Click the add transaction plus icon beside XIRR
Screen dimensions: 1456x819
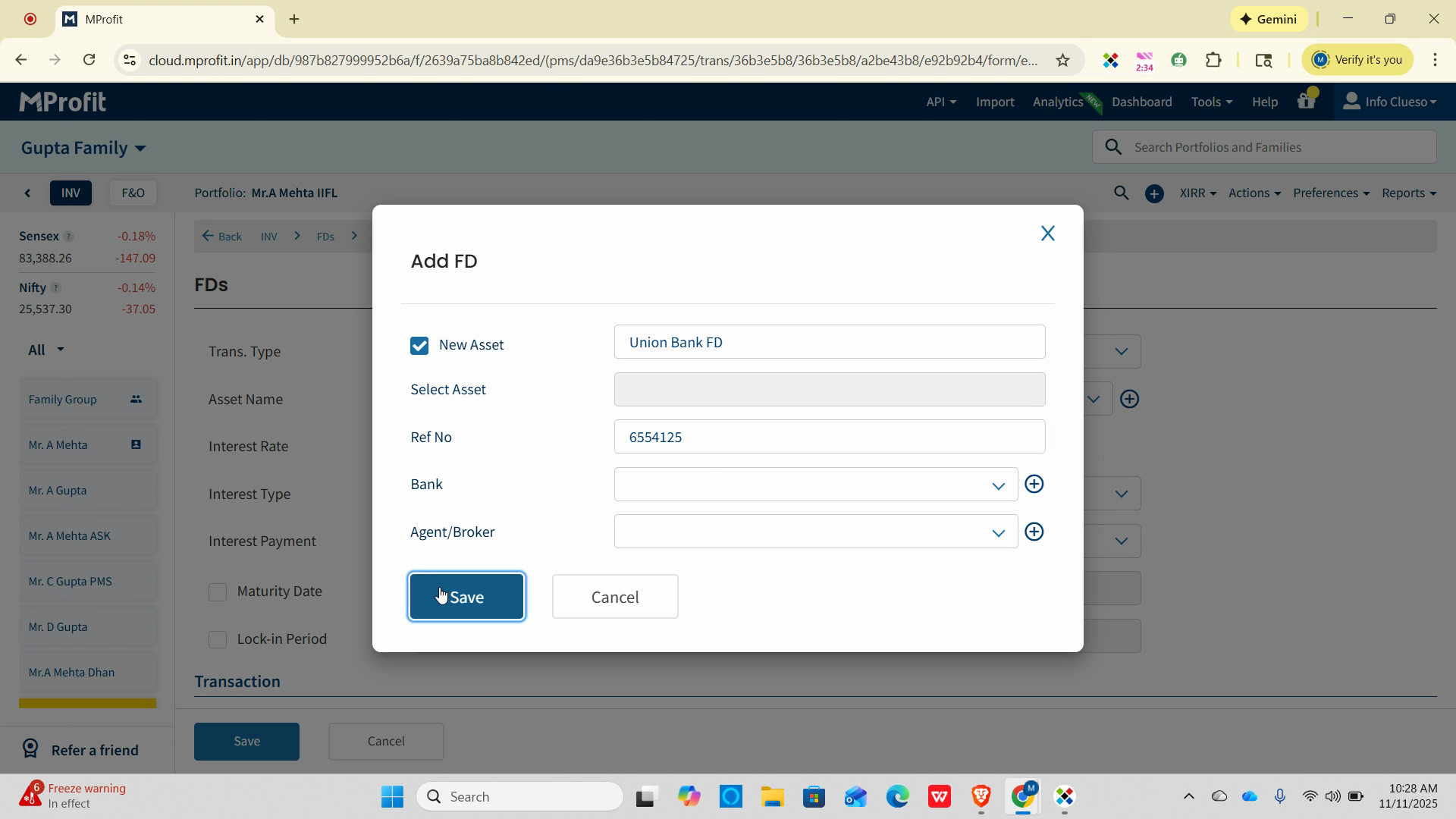1153,194
